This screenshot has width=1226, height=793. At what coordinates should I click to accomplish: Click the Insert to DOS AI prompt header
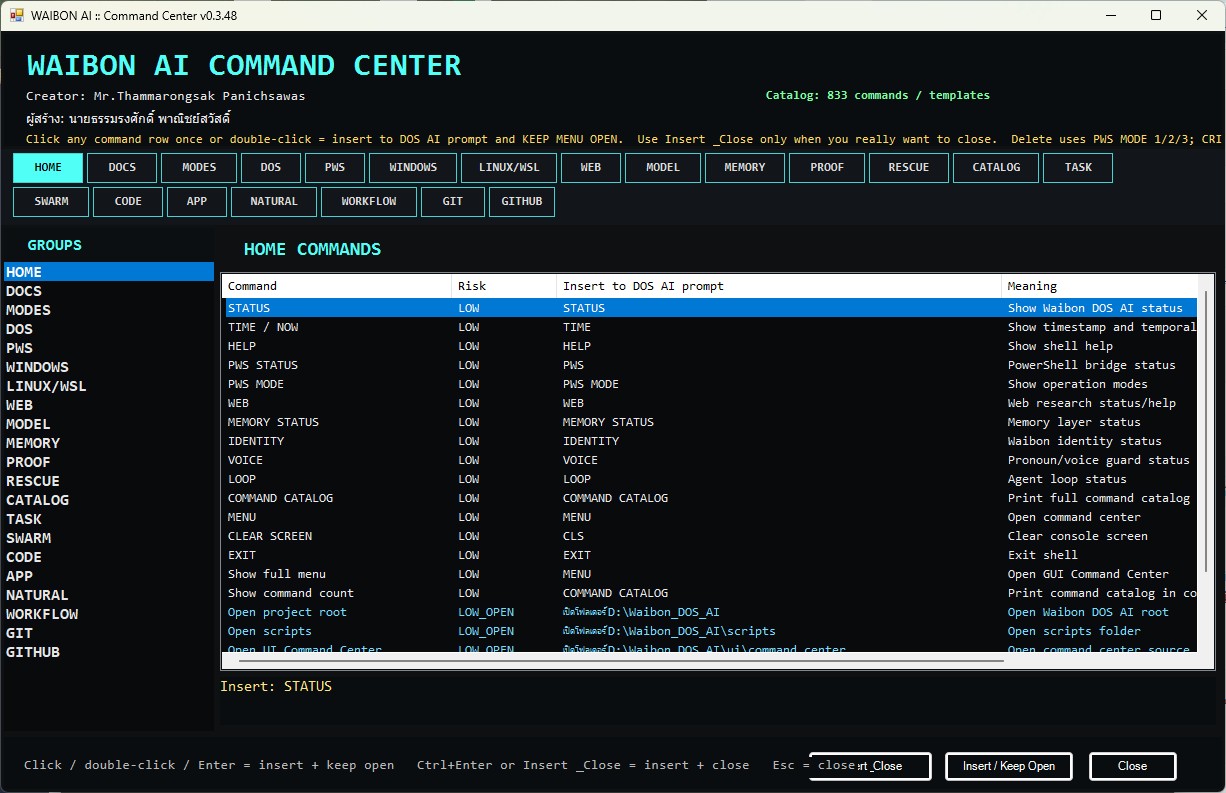click(779, 286)
